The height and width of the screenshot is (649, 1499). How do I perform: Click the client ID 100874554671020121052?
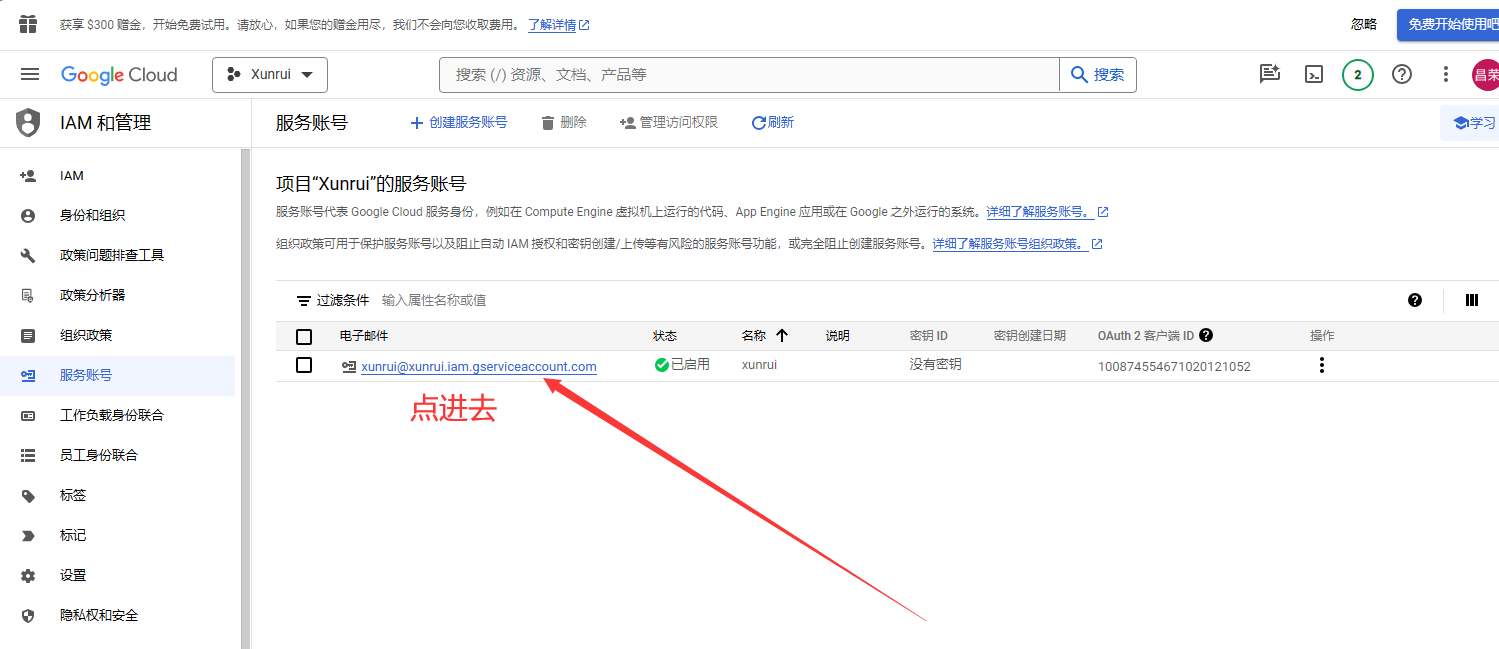click(1174, 366)
